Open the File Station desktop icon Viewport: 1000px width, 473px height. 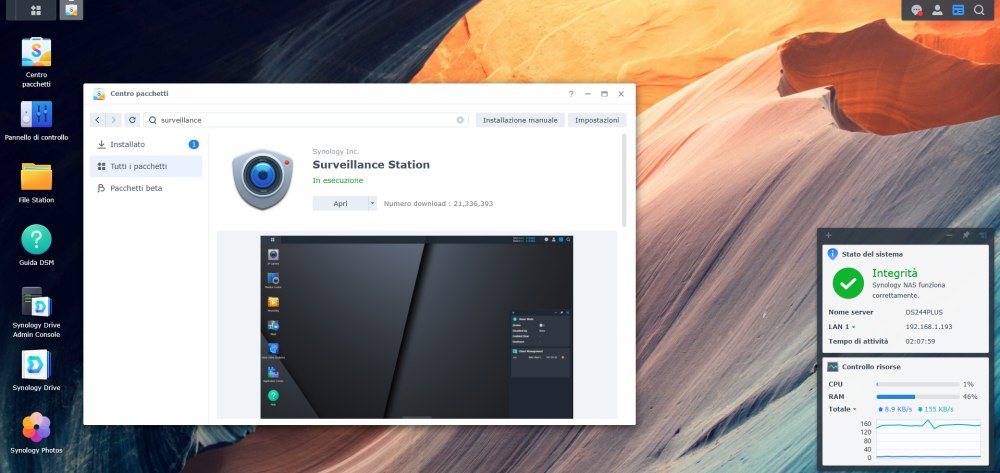click(x=36, y=184)
